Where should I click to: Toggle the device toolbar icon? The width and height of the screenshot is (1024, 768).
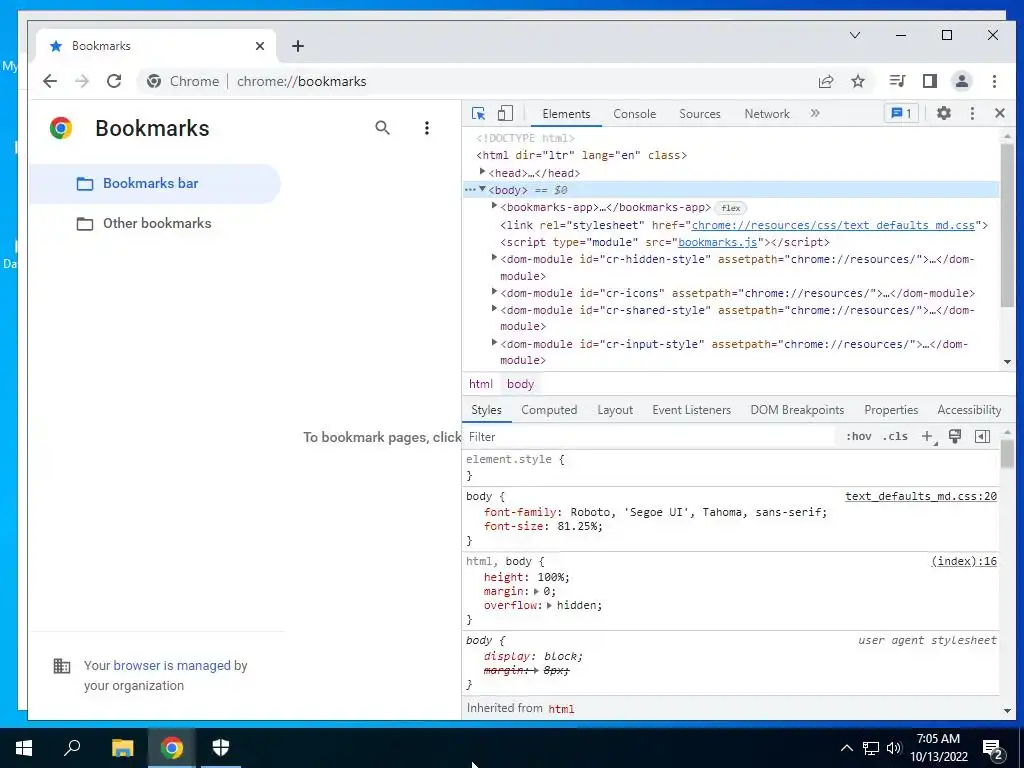pos(505,114)
